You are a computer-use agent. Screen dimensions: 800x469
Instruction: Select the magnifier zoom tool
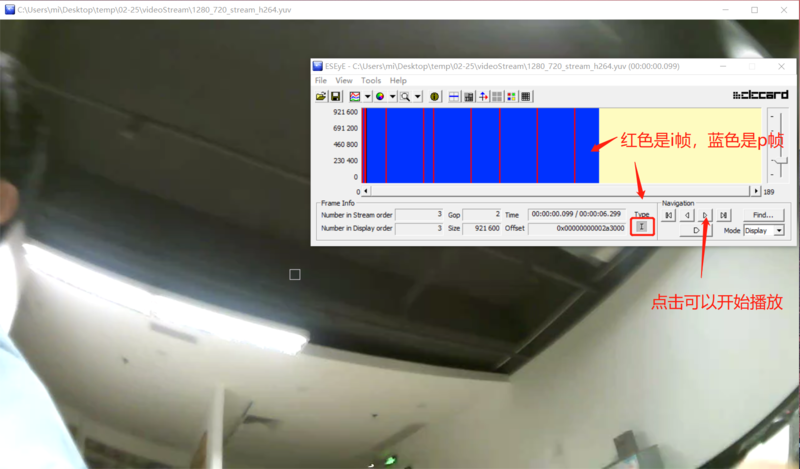tap(405, 97)
